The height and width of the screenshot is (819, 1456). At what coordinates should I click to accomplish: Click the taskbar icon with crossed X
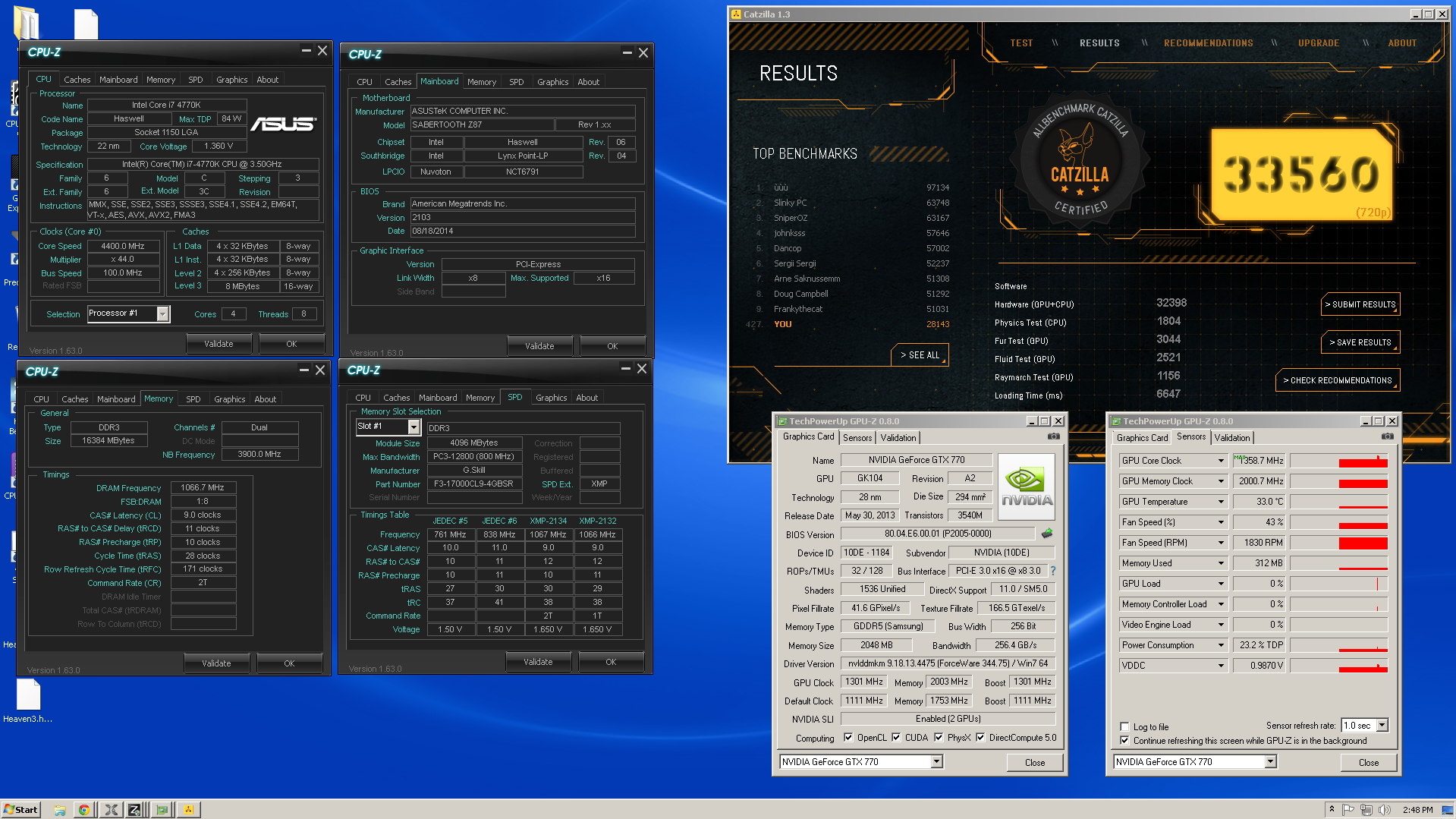pyautogui.click(x=111, y=810)
